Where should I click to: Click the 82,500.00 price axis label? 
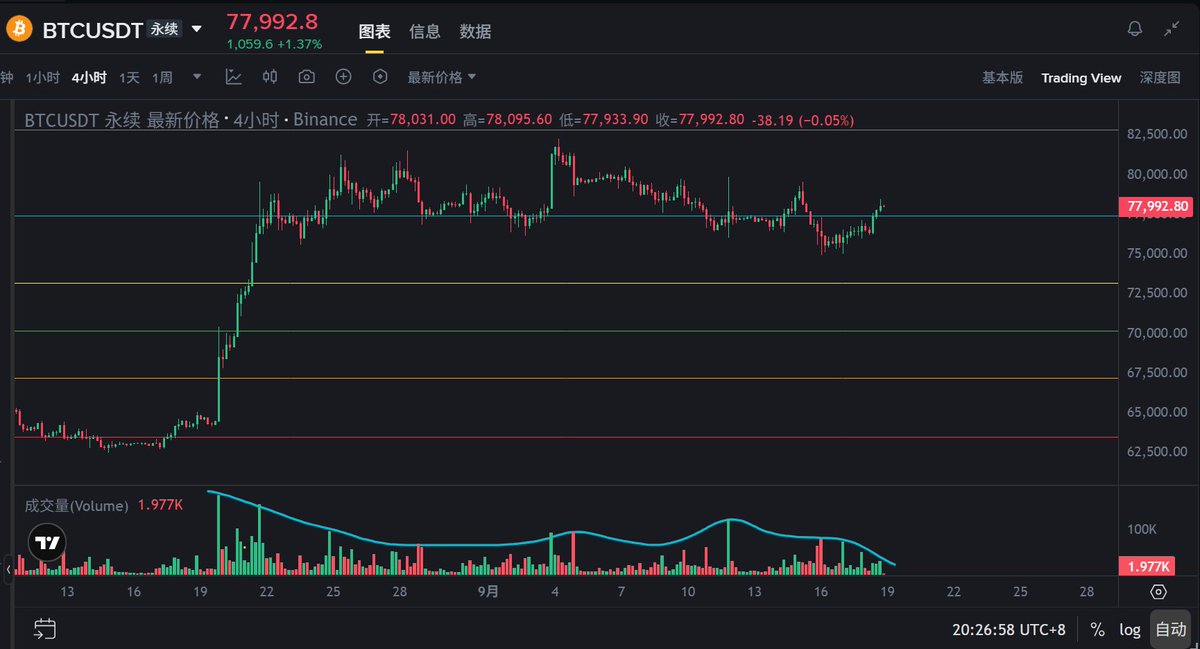(x=1158, y=134)
